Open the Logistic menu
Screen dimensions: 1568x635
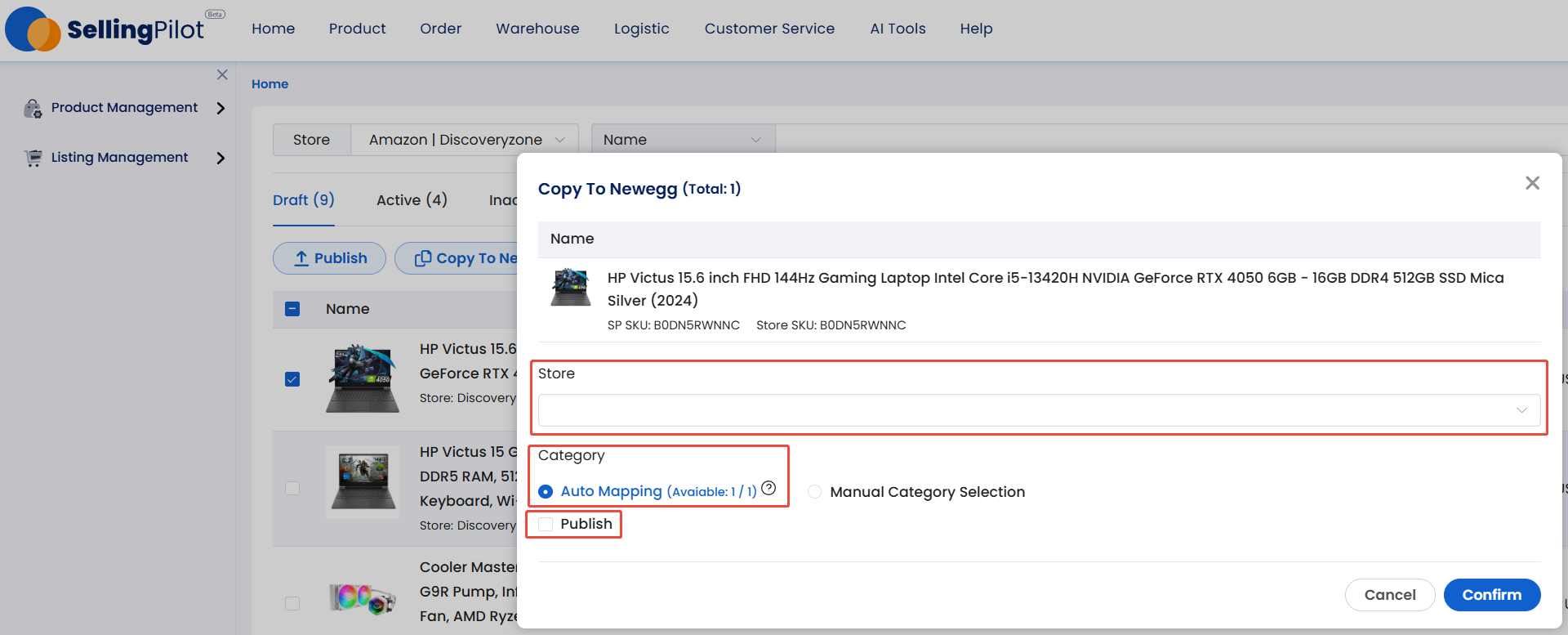pos(641,29)
